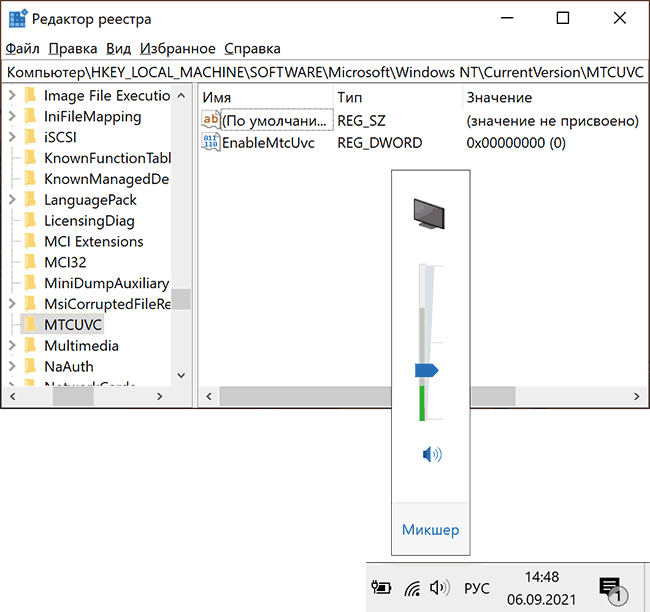Open the Правка menu

point(73,49)
